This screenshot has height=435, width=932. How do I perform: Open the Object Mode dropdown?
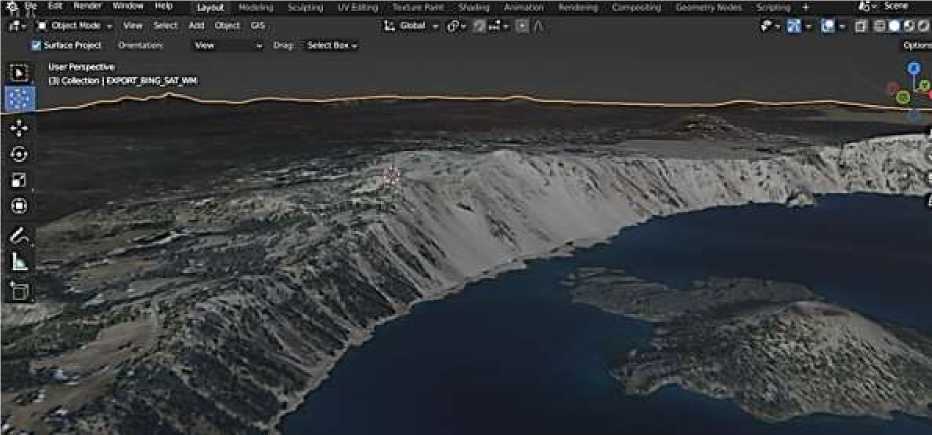[77, 25]
